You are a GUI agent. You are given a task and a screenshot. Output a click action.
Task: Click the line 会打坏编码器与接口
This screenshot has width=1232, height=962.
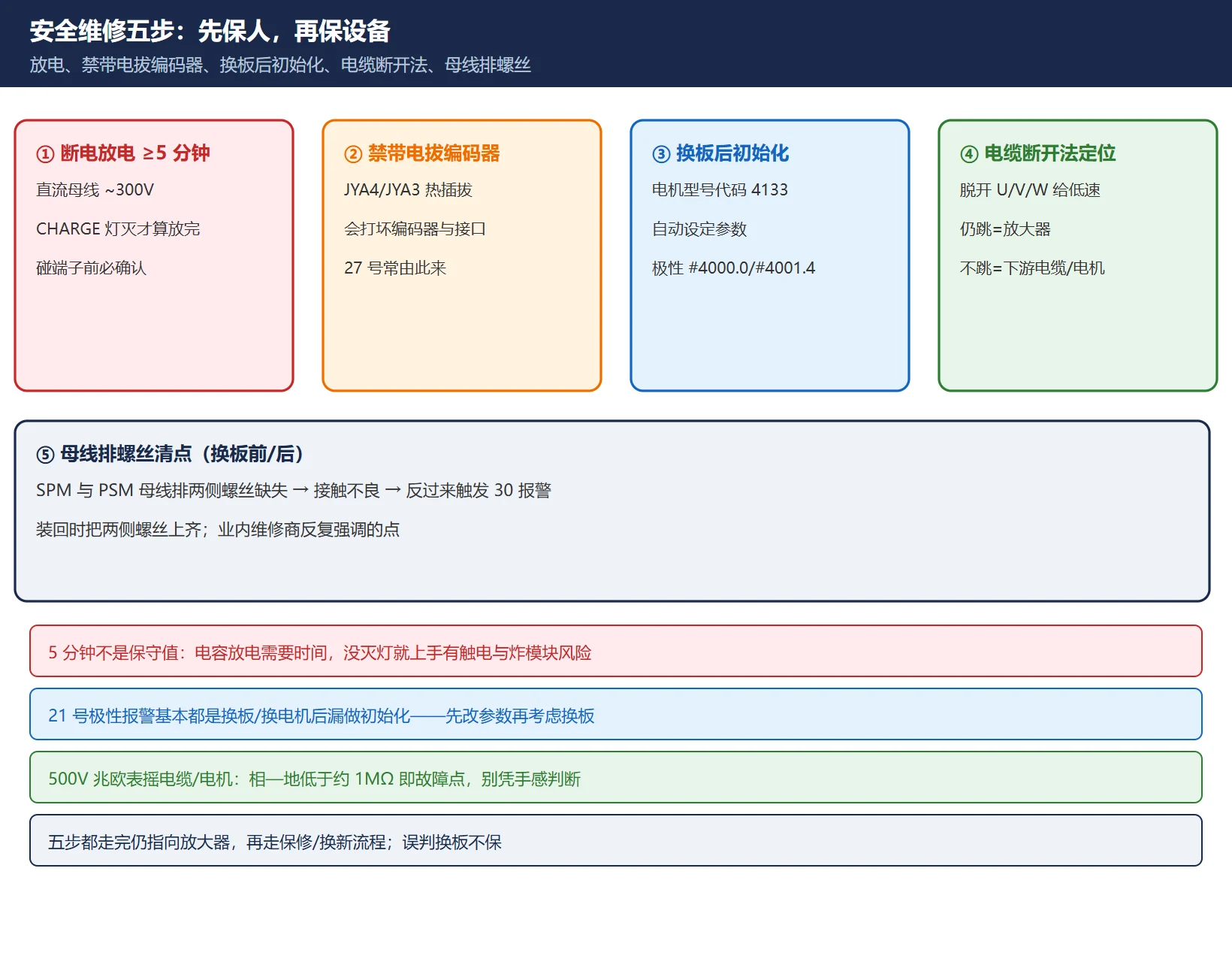click(415, 229)
